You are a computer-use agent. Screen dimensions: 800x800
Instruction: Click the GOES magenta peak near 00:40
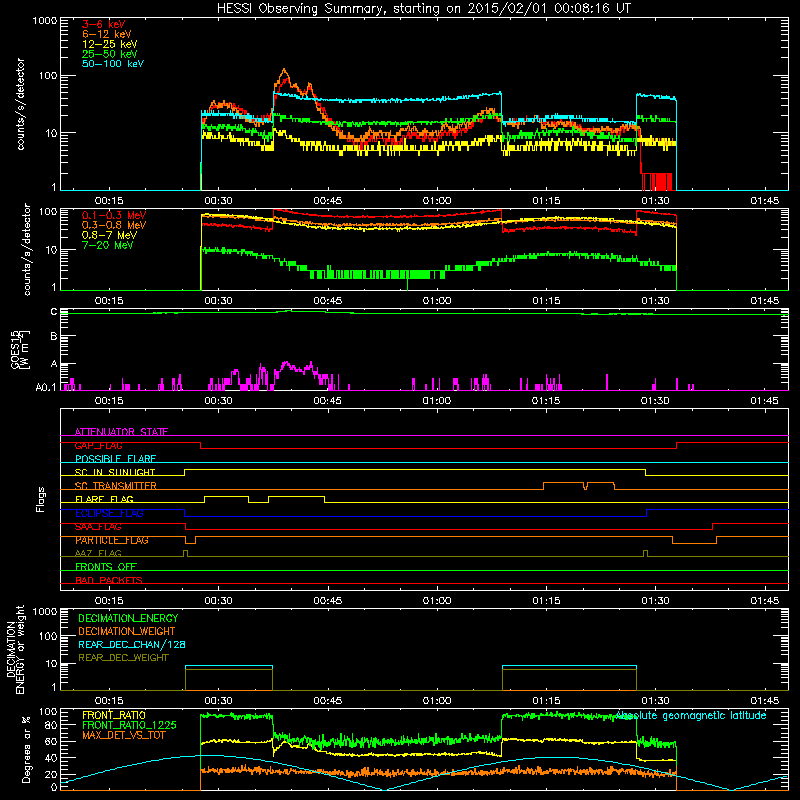[286, 364]
